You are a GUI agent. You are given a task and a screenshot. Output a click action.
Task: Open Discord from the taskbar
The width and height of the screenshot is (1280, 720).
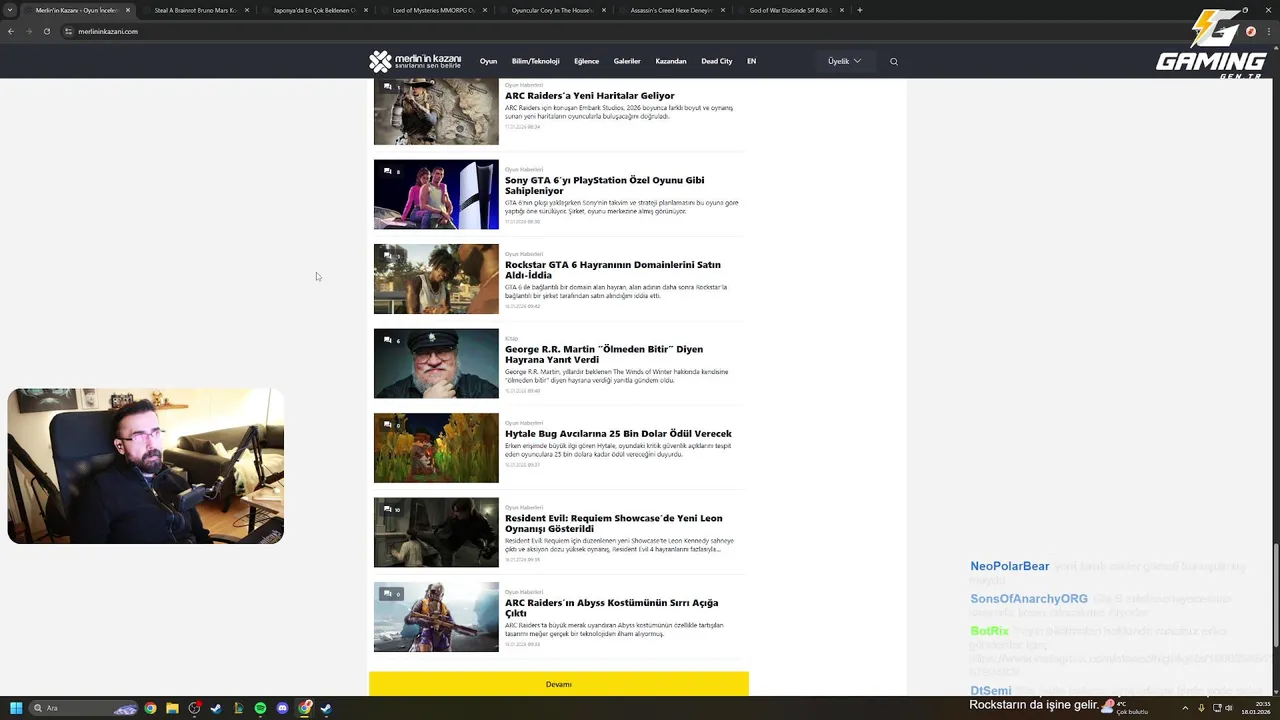(x=282, y=708)
